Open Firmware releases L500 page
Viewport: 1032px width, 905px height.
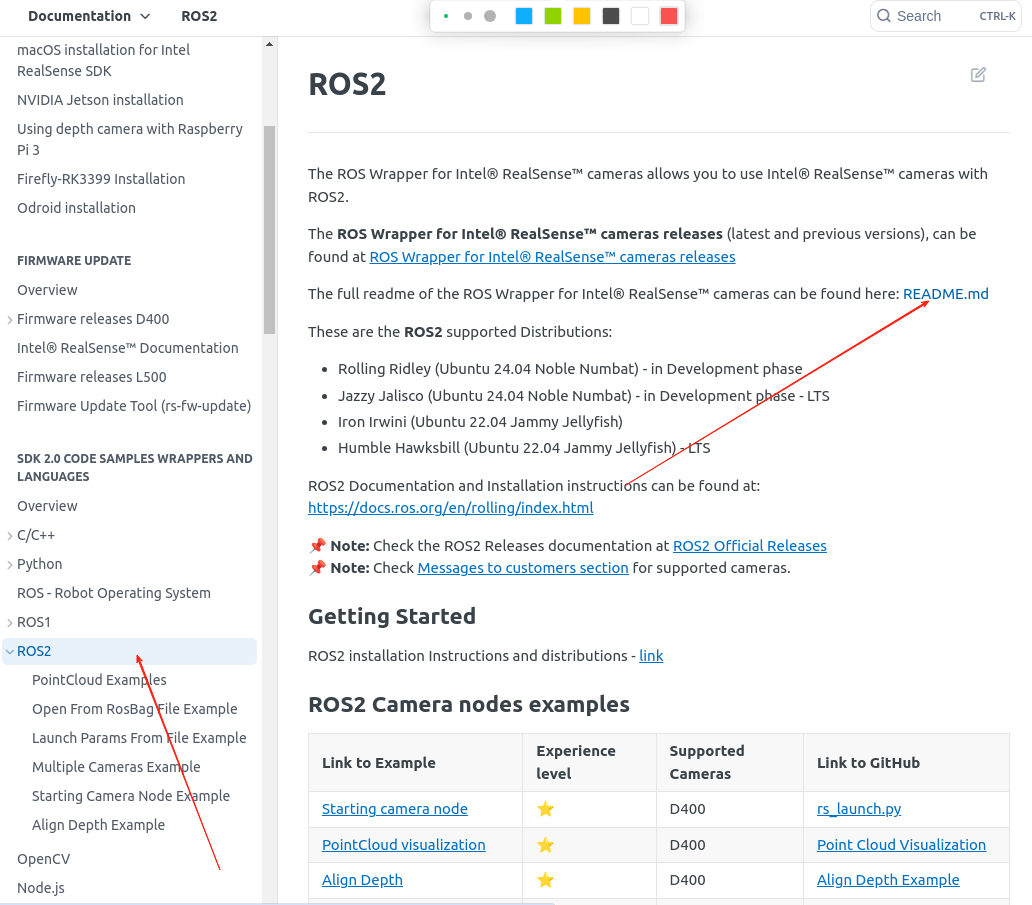[91, 377]
